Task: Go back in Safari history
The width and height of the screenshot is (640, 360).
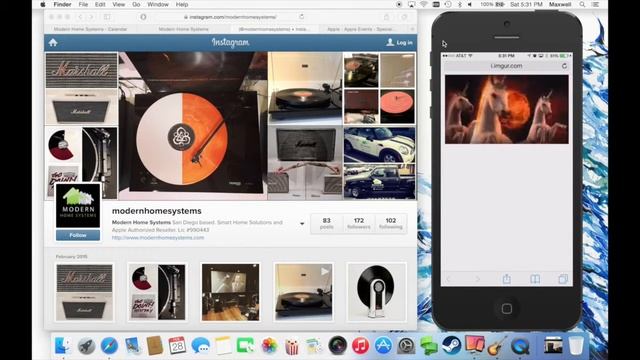Action: click(x=80, y=17)
